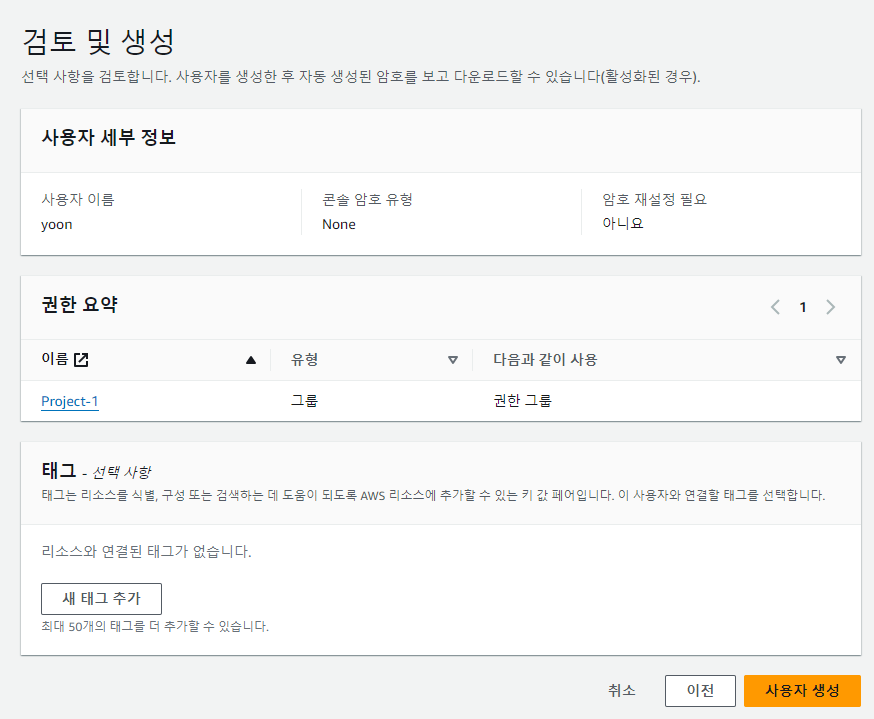Image resolution: width=874 pixels, height=719 pixels.
Task: Click the 사용자 세부 정보 heading
Action: (x=109, y=138)
